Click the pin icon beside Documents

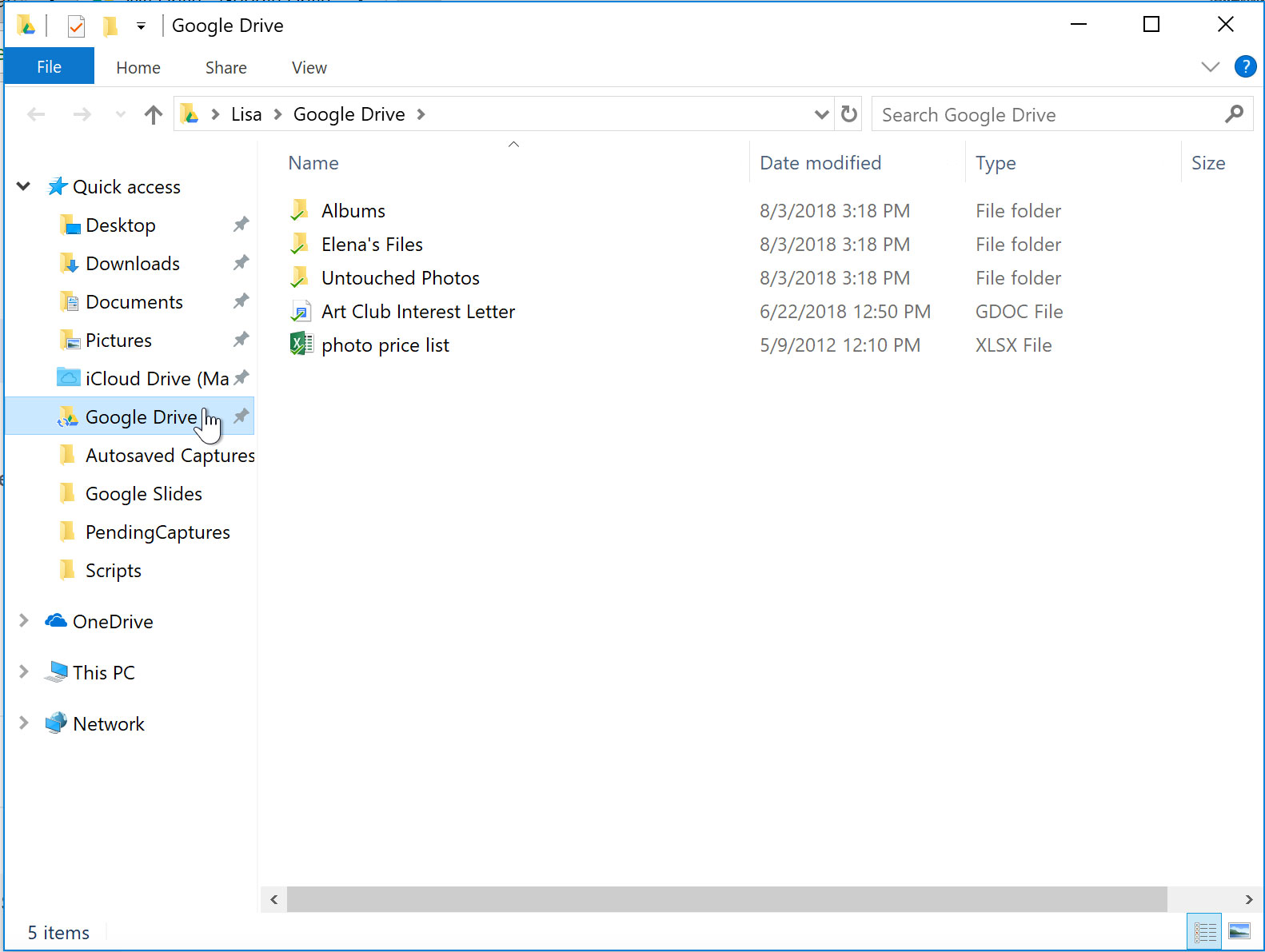241,301
